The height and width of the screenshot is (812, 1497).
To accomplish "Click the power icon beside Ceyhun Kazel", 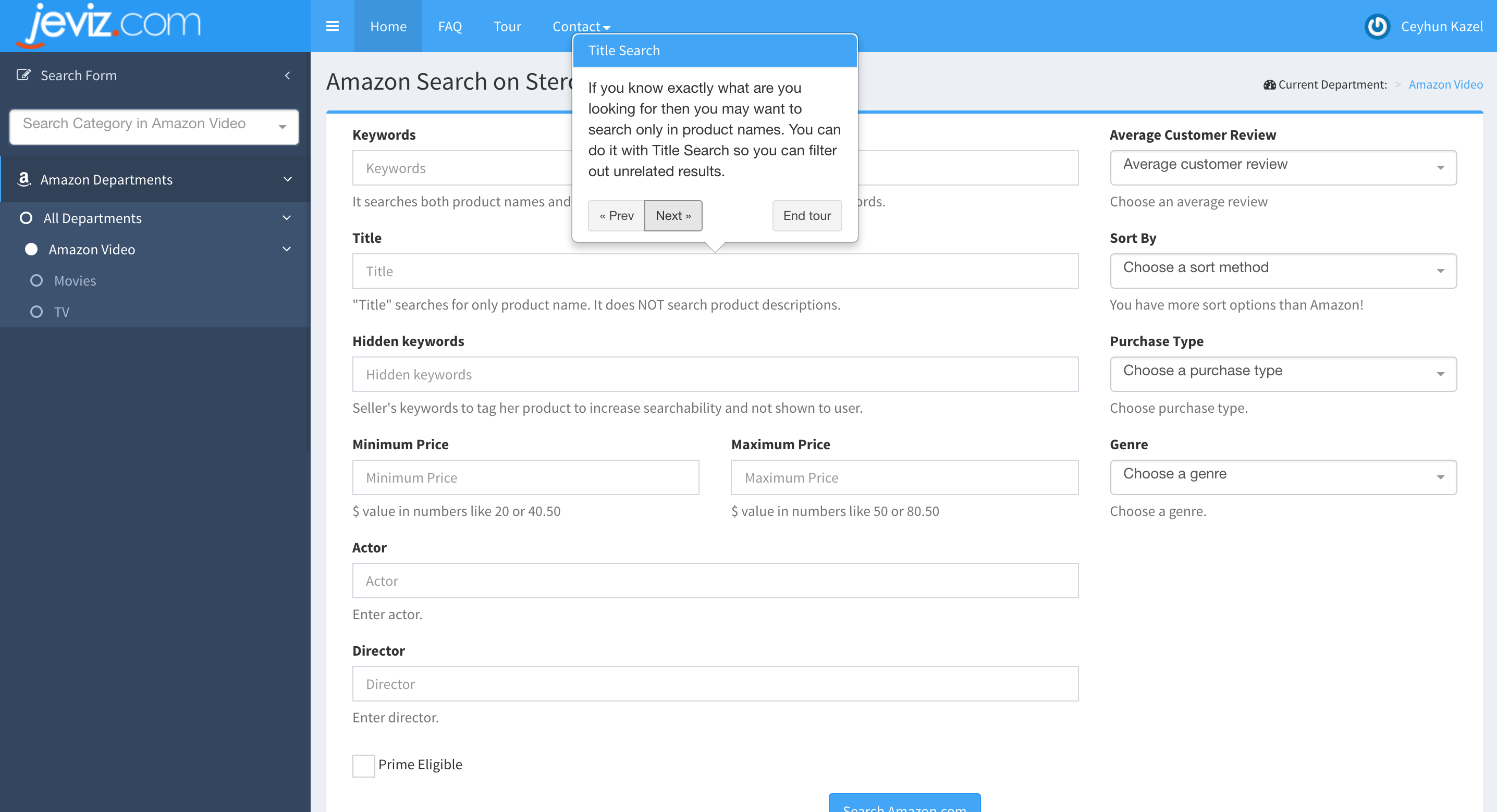I will click(1377, 26).
